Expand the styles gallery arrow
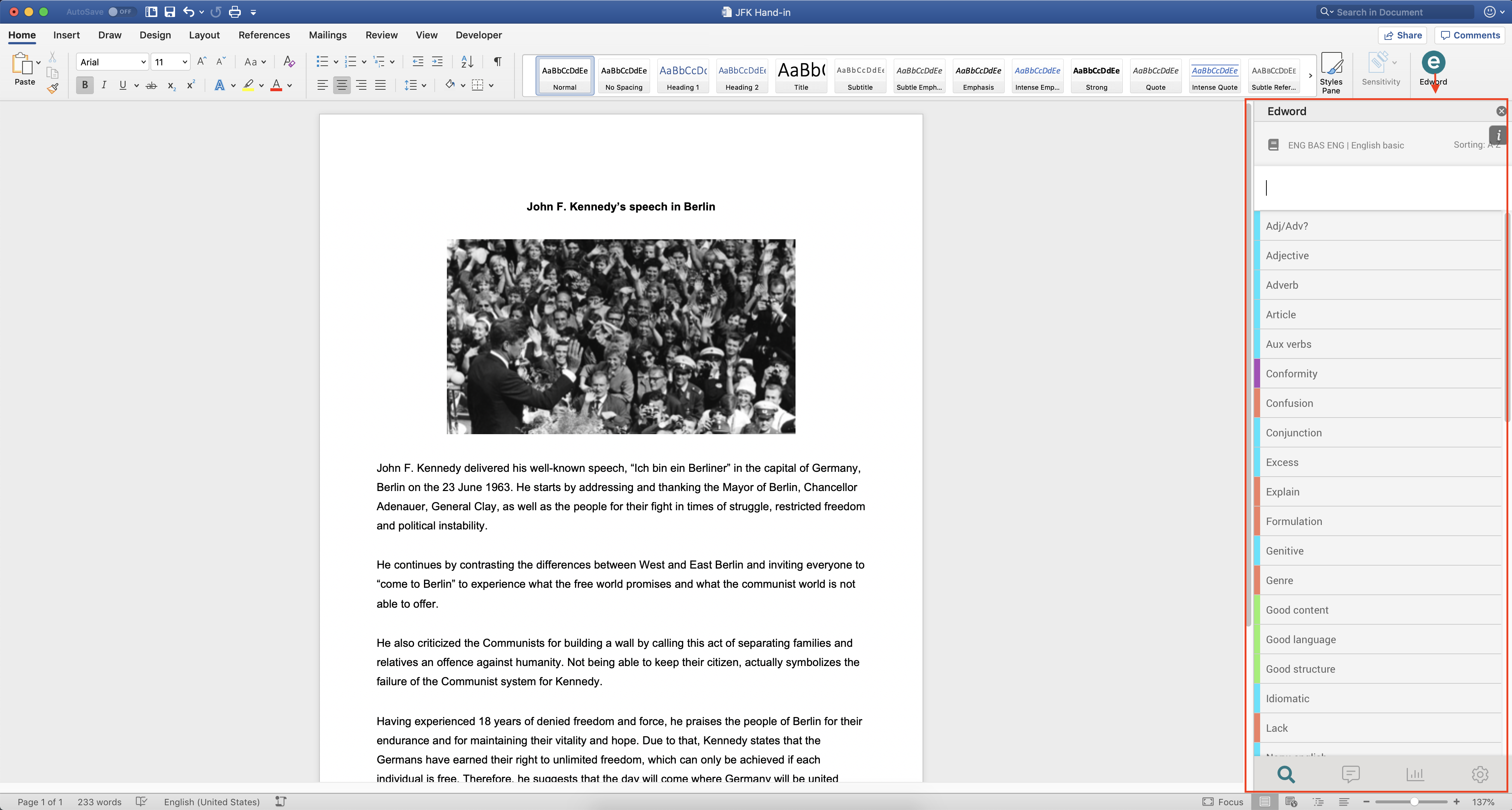The width and height of the screenshot is (1512, 810). coord(1310,76)
